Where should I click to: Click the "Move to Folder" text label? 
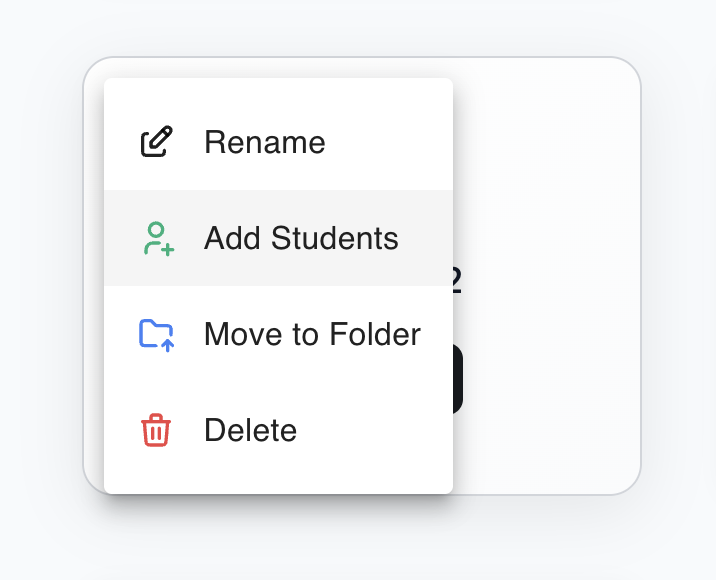point(312,334)
